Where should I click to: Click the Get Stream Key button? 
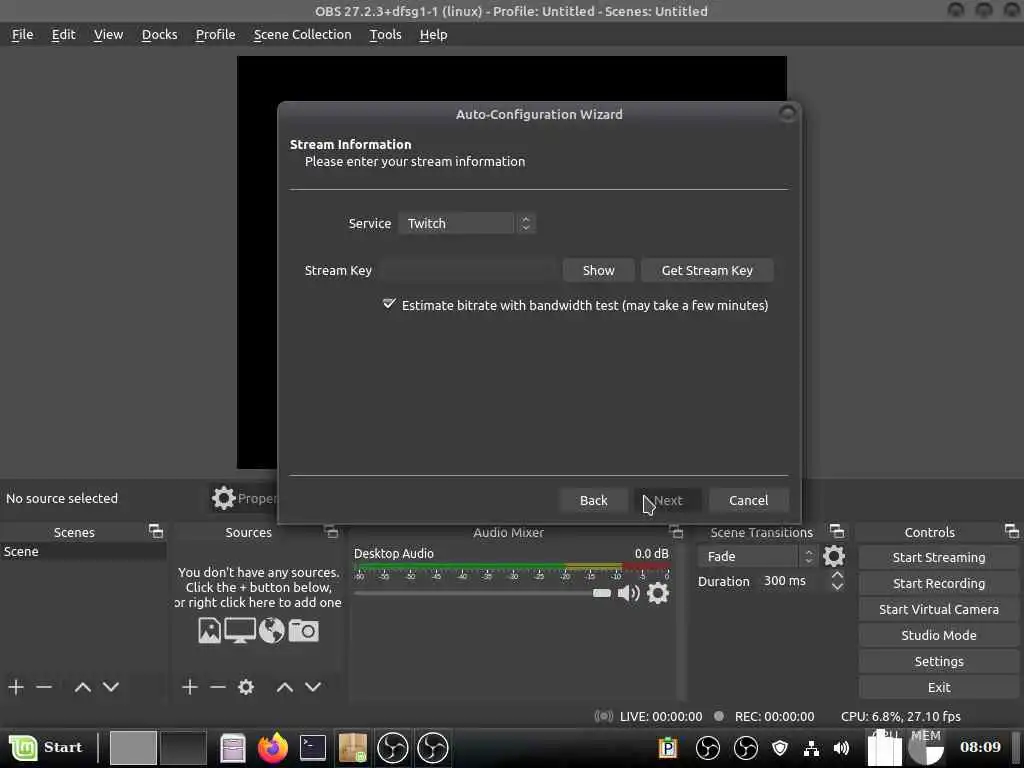(707, 270)
